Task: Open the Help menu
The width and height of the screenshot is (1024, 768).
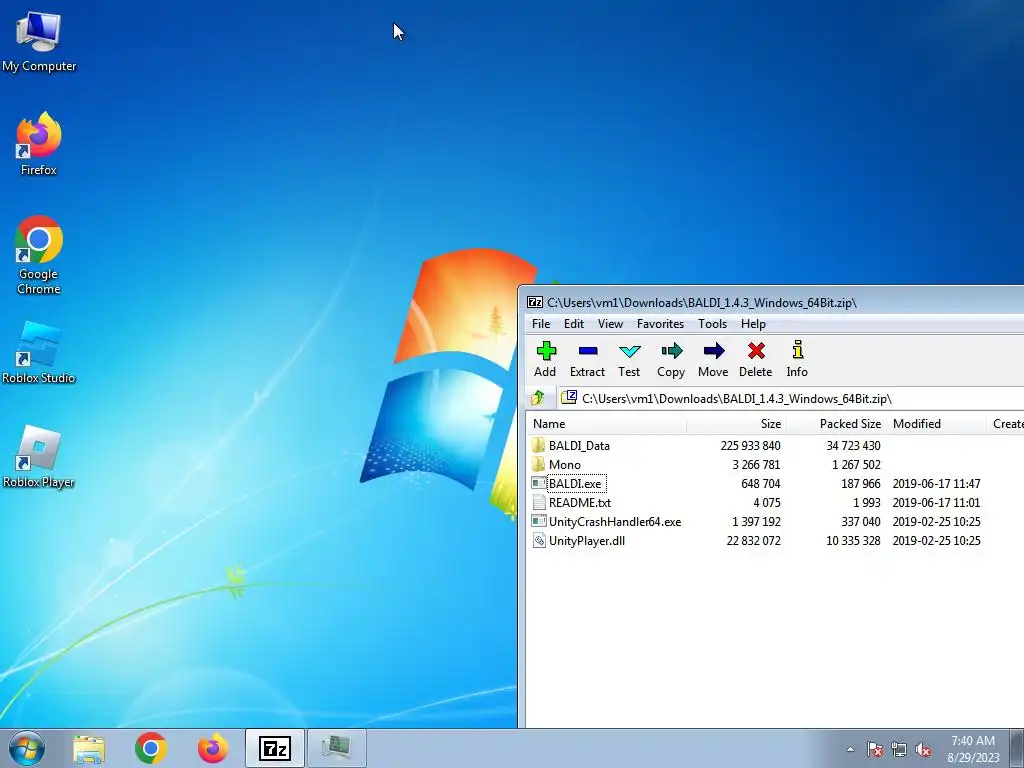Action: pos(753,324)
